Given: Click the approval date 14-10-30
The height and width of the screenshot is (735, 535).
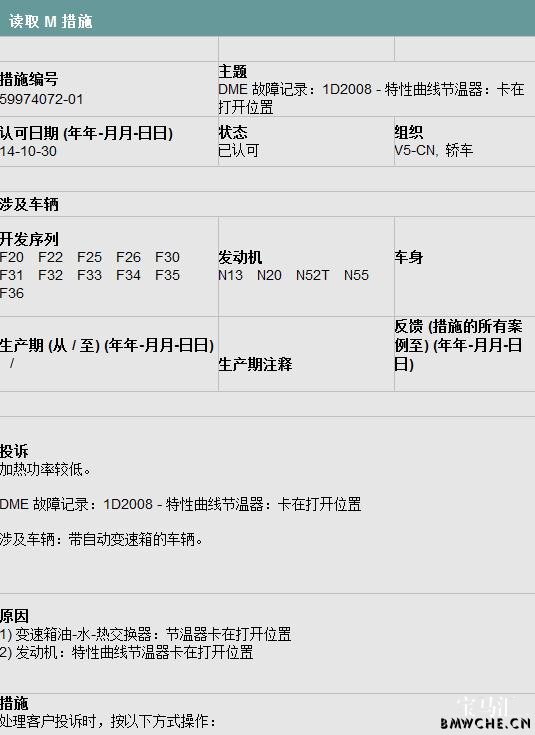Looking at the screenshot, I should tap(28, 151).
